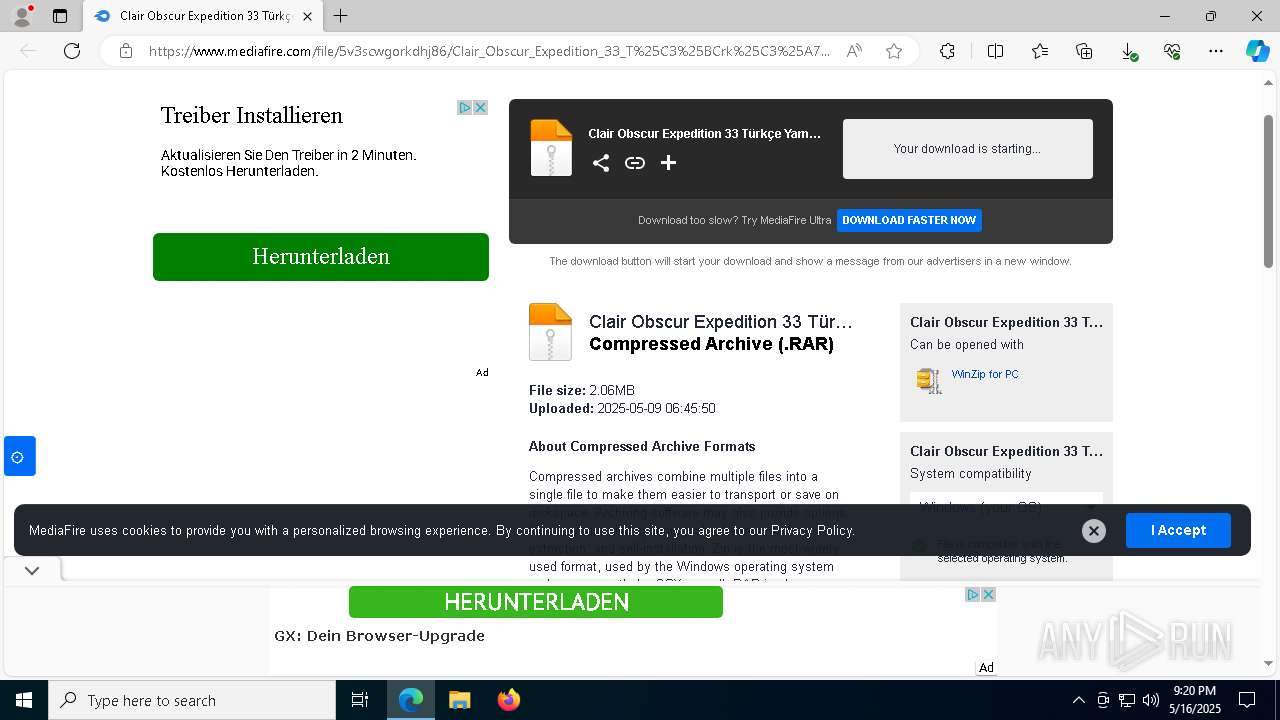This screenshot has width=1280, height=720.
Task: Click the share icon for the file
Action: 601,163
